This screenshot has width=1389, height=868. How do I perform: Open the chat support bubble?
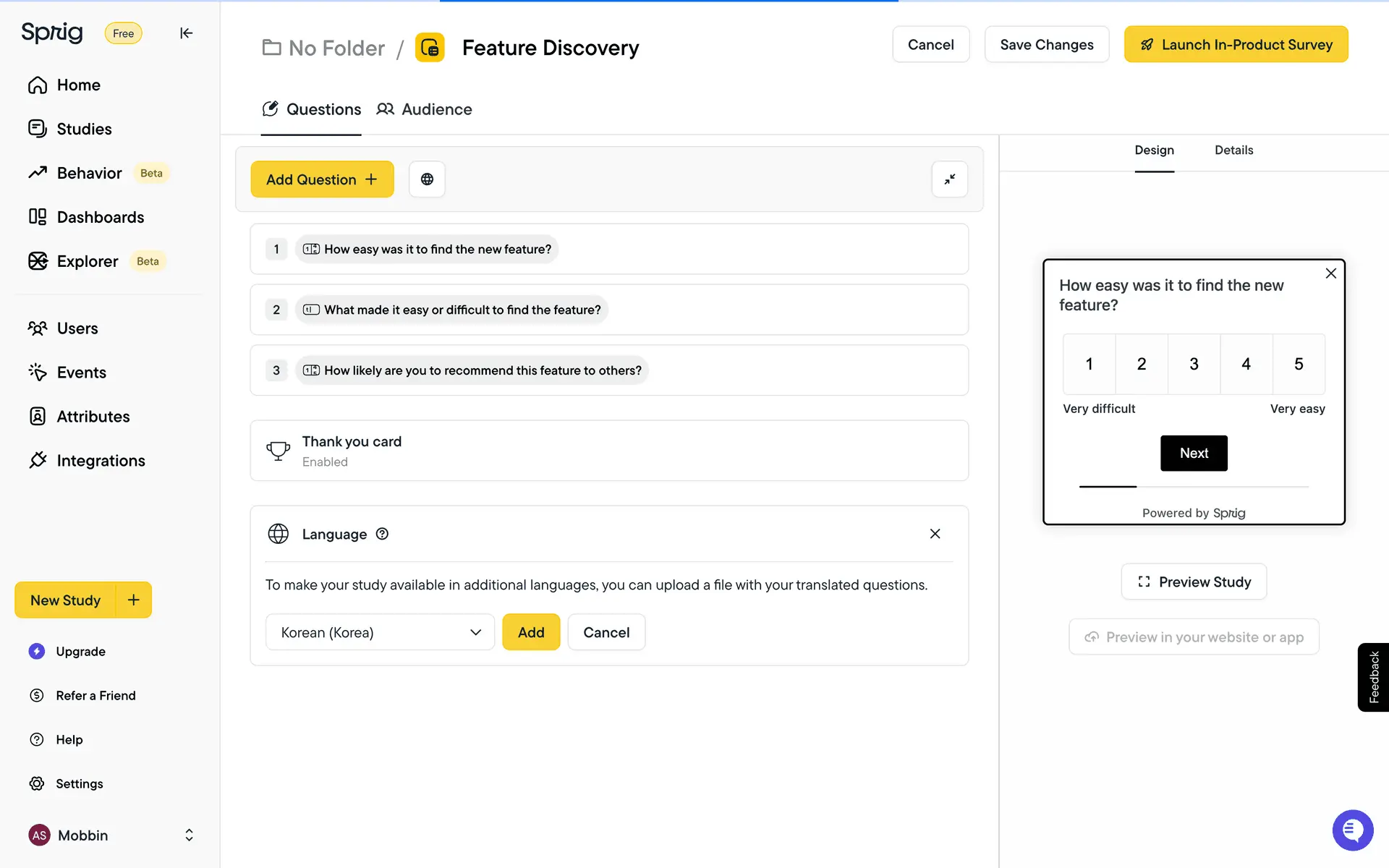point(1352,830)
